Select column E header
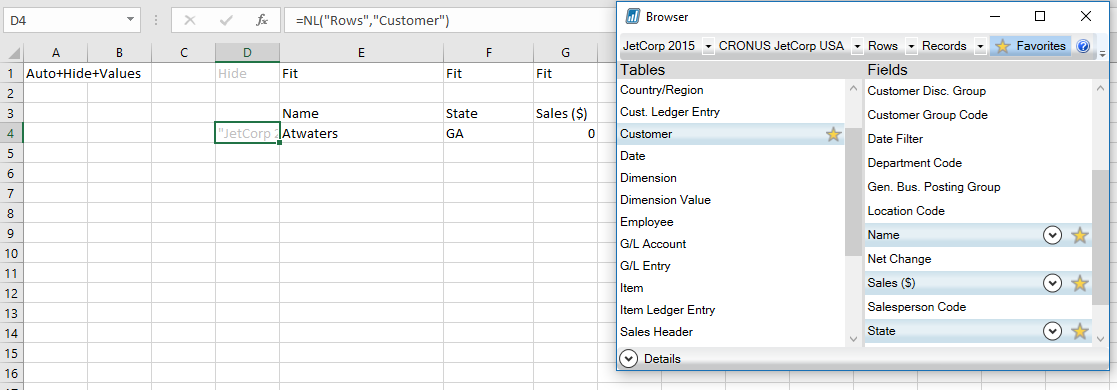The image size is (1117, 390). point(361,52)
